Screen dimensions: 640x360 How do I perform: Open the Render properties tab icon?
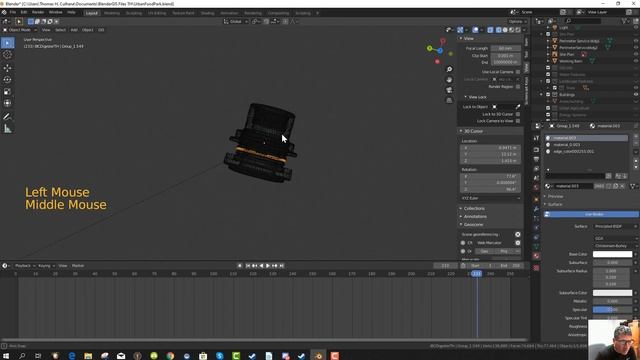click(536, 149)
